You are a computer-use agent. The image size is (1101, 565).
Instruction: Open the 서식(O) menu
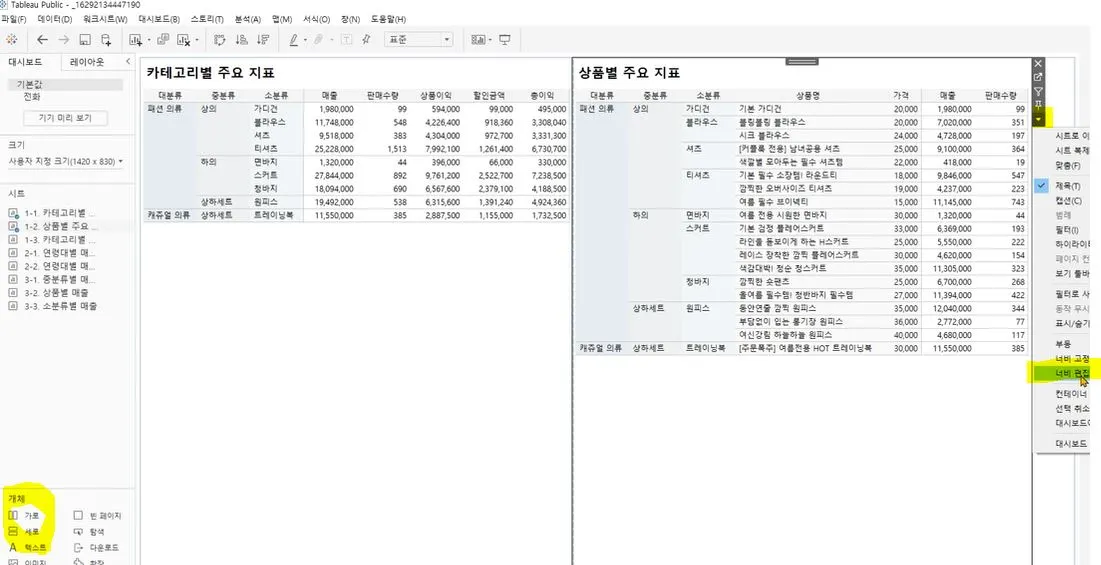tap(317, 19)
